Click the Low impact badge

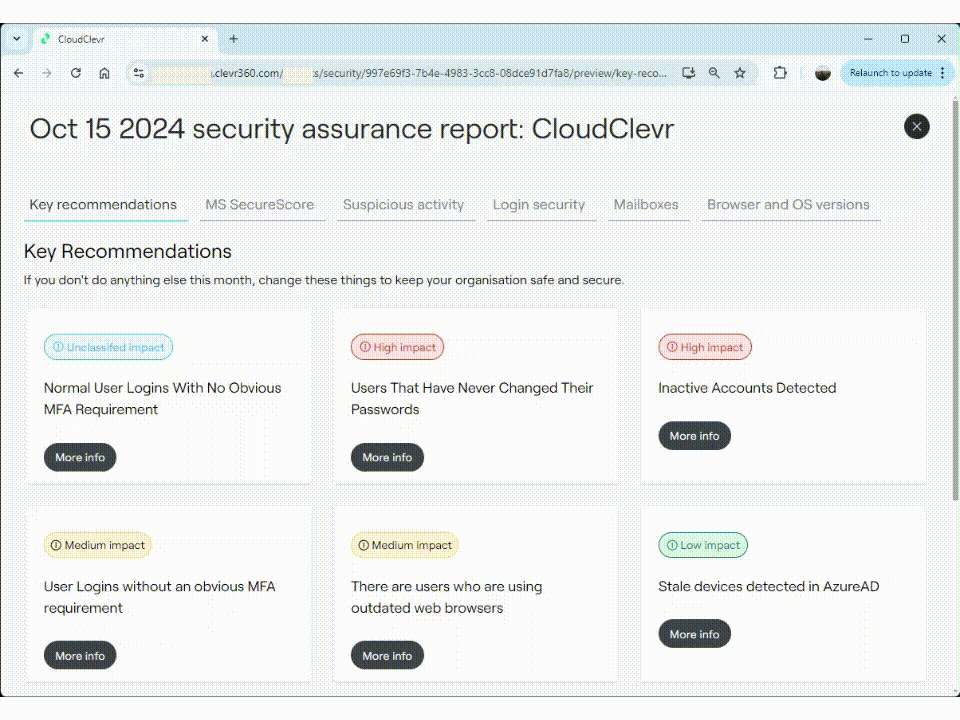click(x=703, y=545)
